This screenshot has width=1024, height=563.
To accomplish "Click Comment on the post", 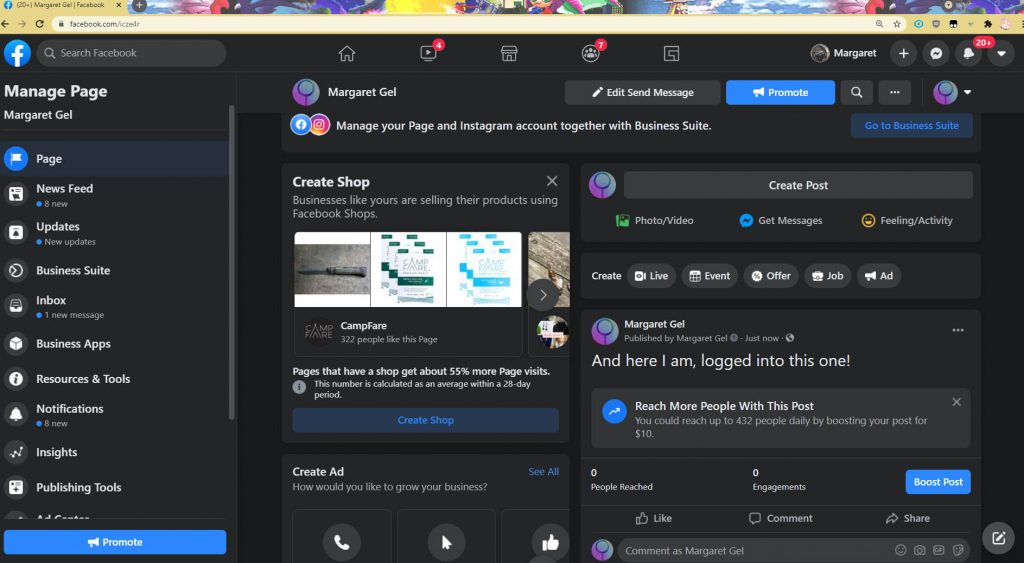I will pos(780,519).
